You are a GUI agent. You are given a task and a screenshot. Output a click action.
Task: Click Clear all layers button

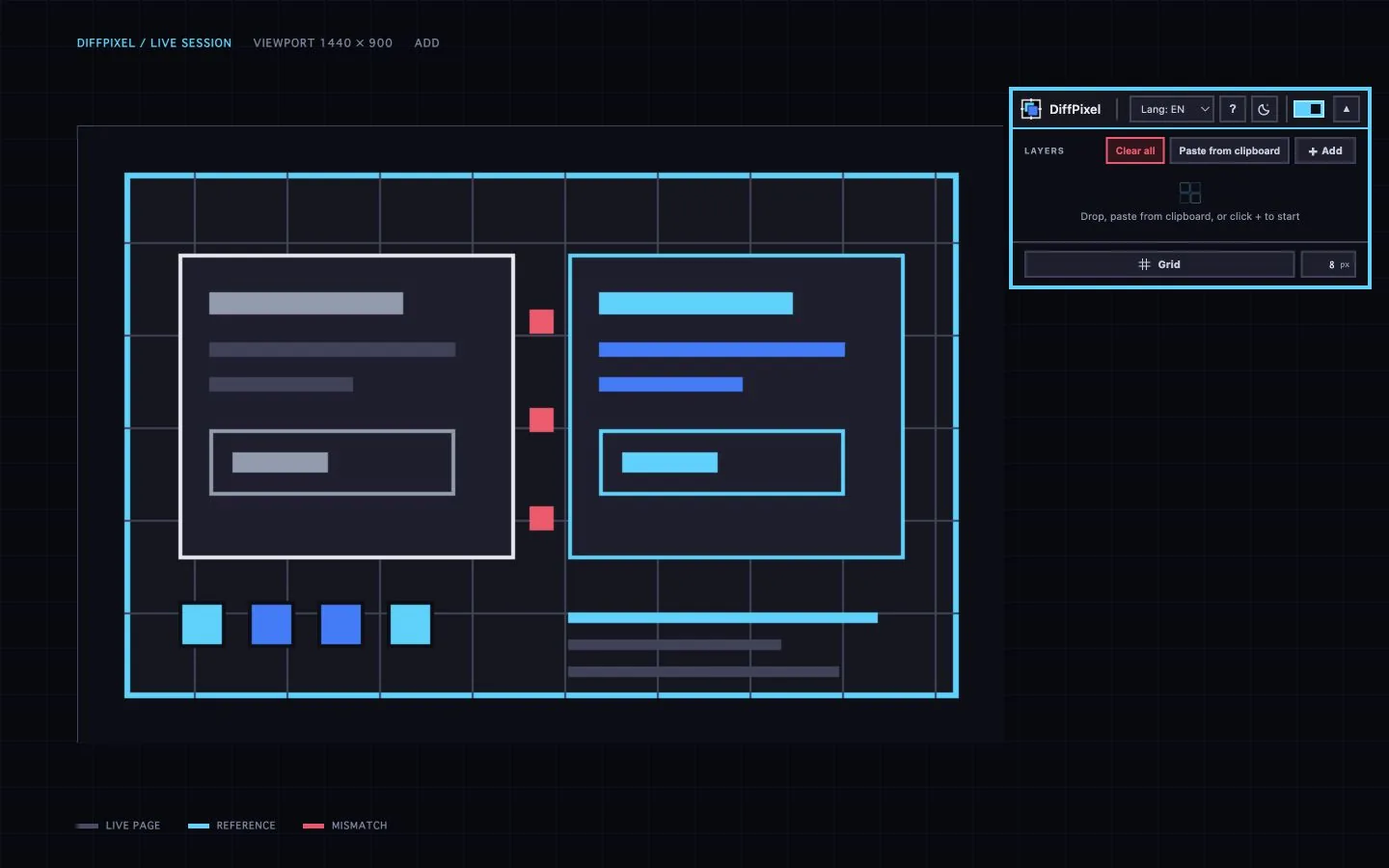pos(1135,150)
